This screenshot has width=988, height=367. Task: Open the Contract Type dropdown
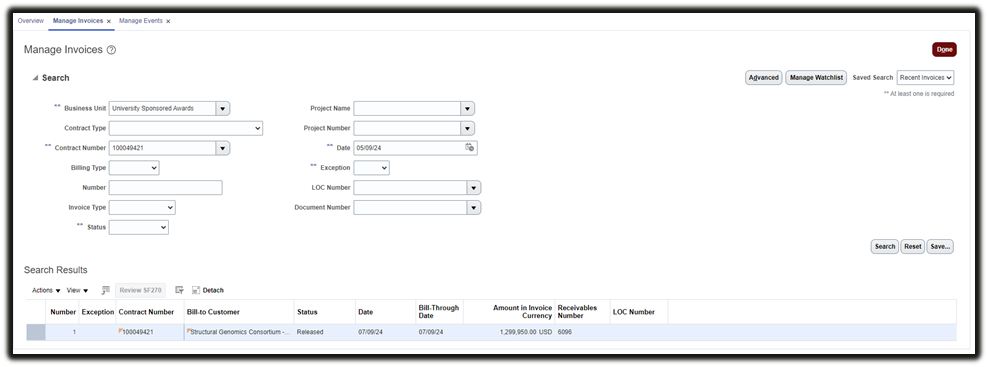click(186, 128)
